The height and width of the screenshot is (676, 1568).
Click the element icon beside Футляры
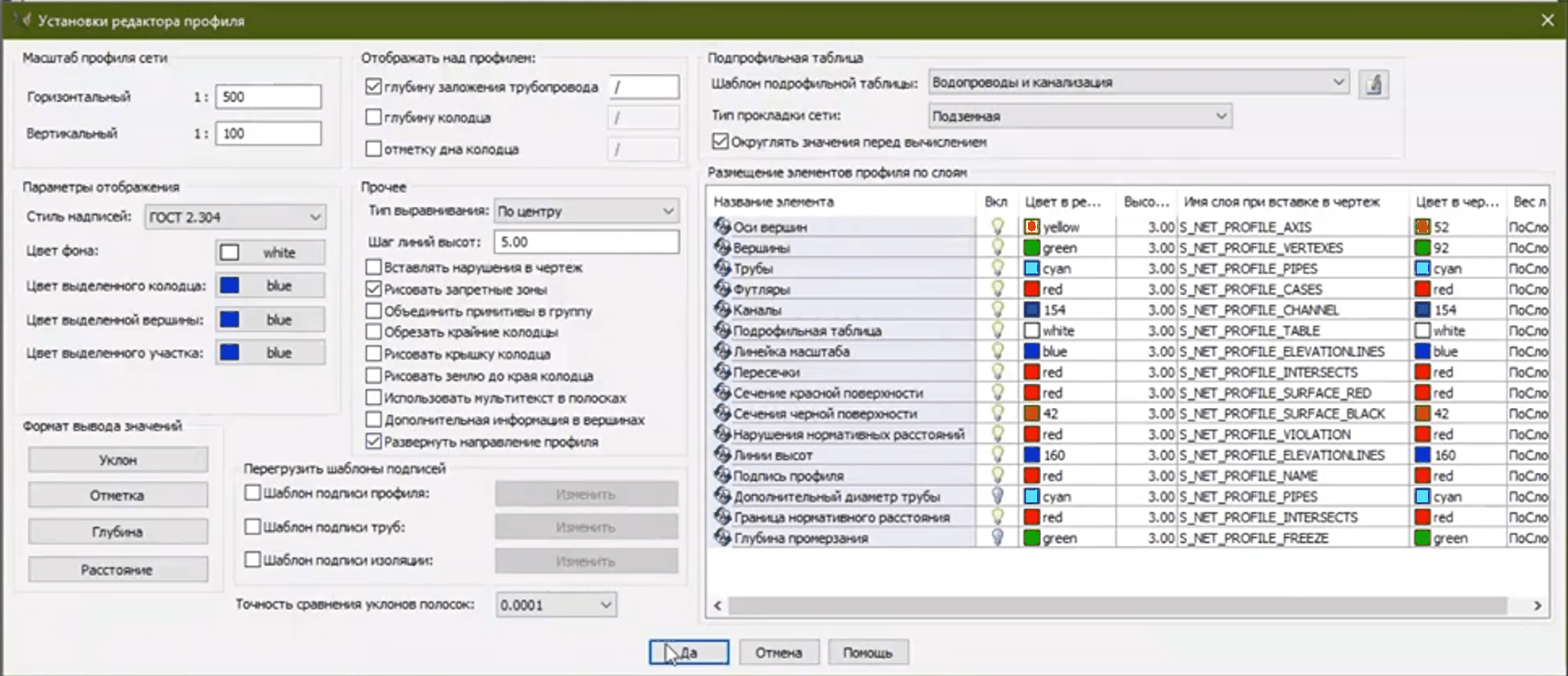[722, 289]
